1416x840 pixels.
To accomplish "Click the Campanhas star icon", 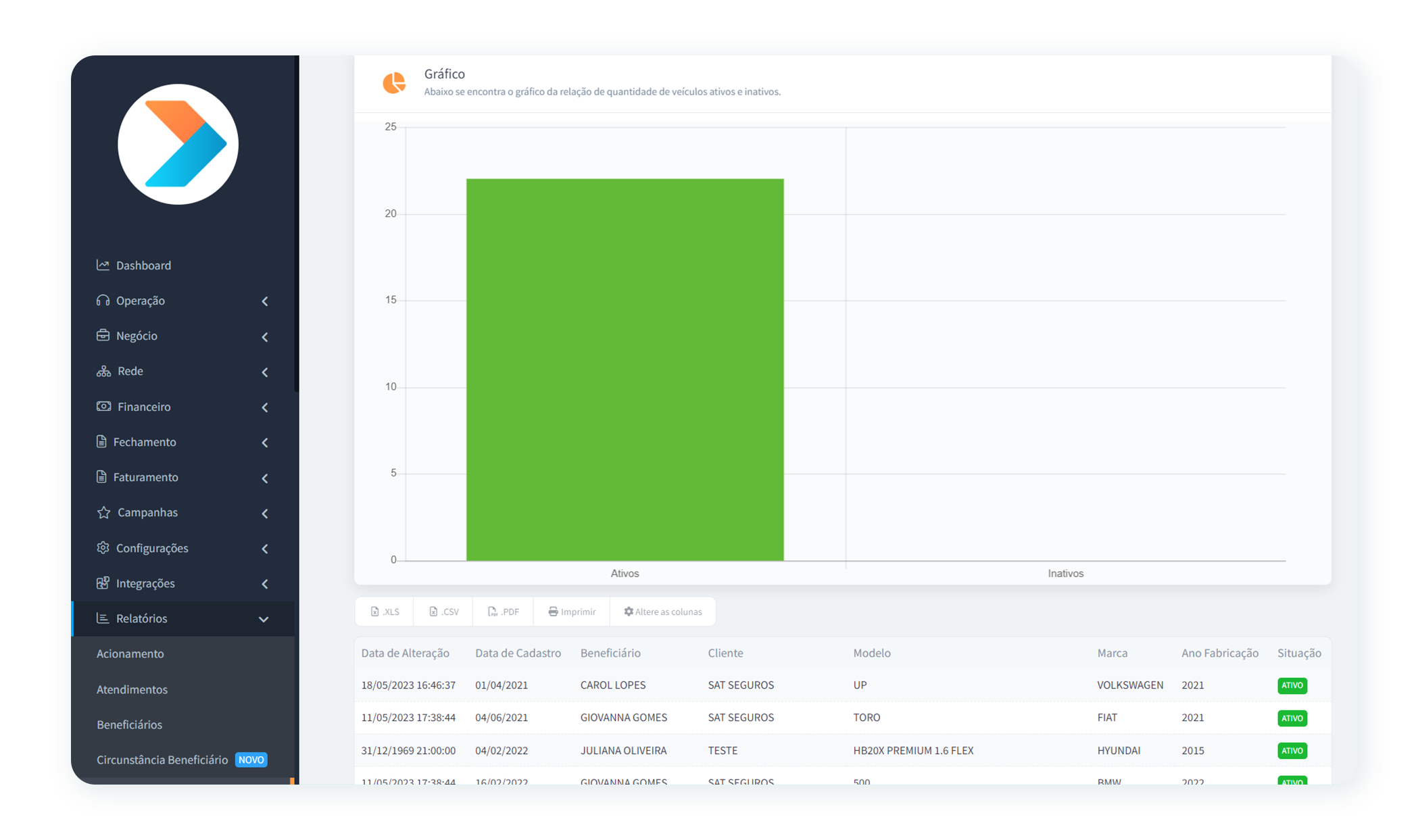I will (x=103, y=512).
